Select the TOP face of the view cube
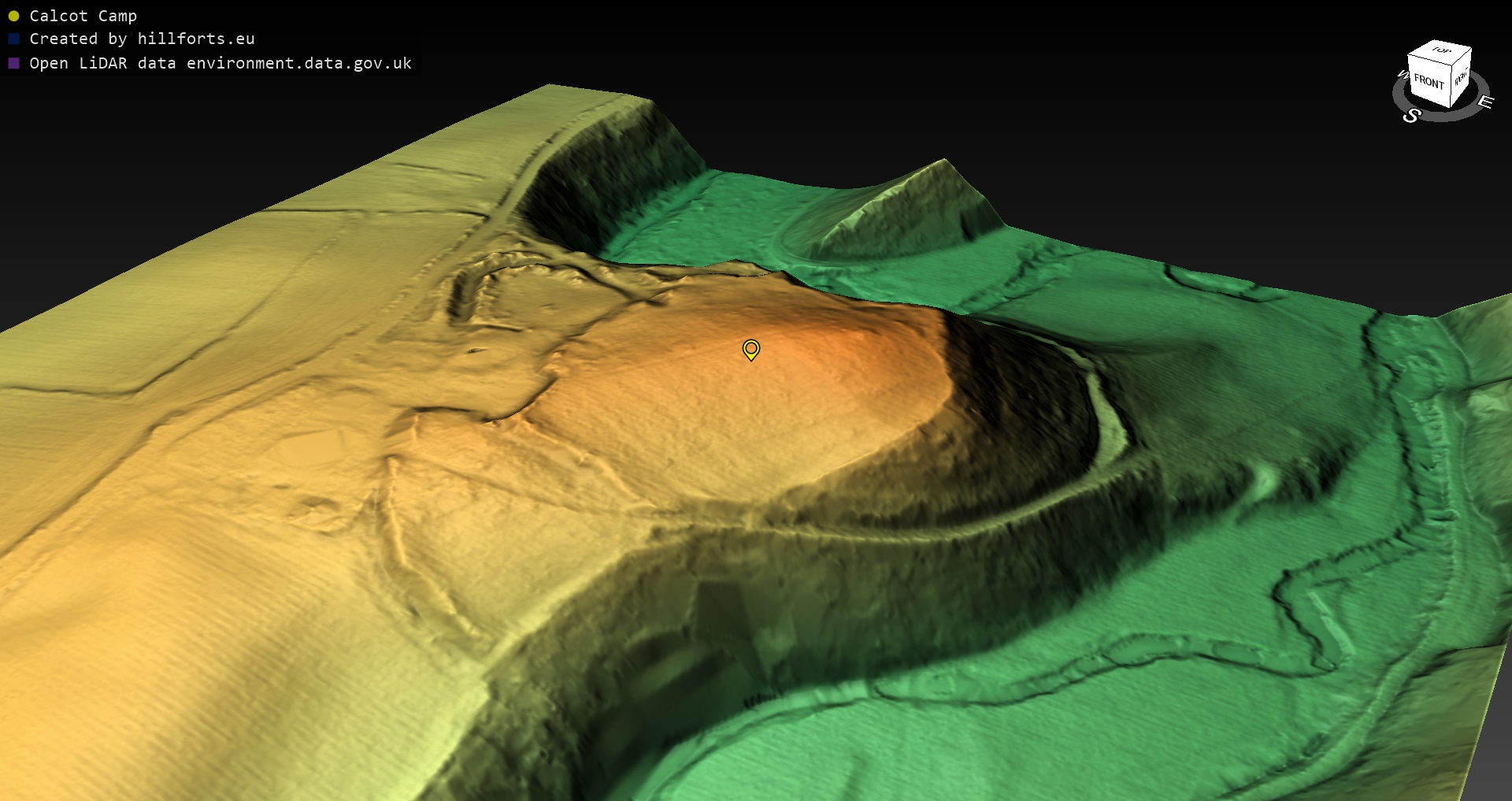The height and width of the screenshot is (801, 1512). (1441, 51)
